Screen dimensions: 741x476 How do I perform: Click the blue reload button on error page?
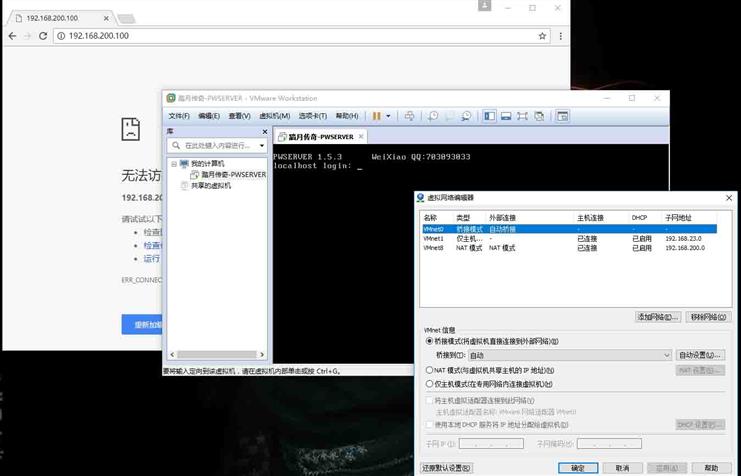tap(142, 325)
